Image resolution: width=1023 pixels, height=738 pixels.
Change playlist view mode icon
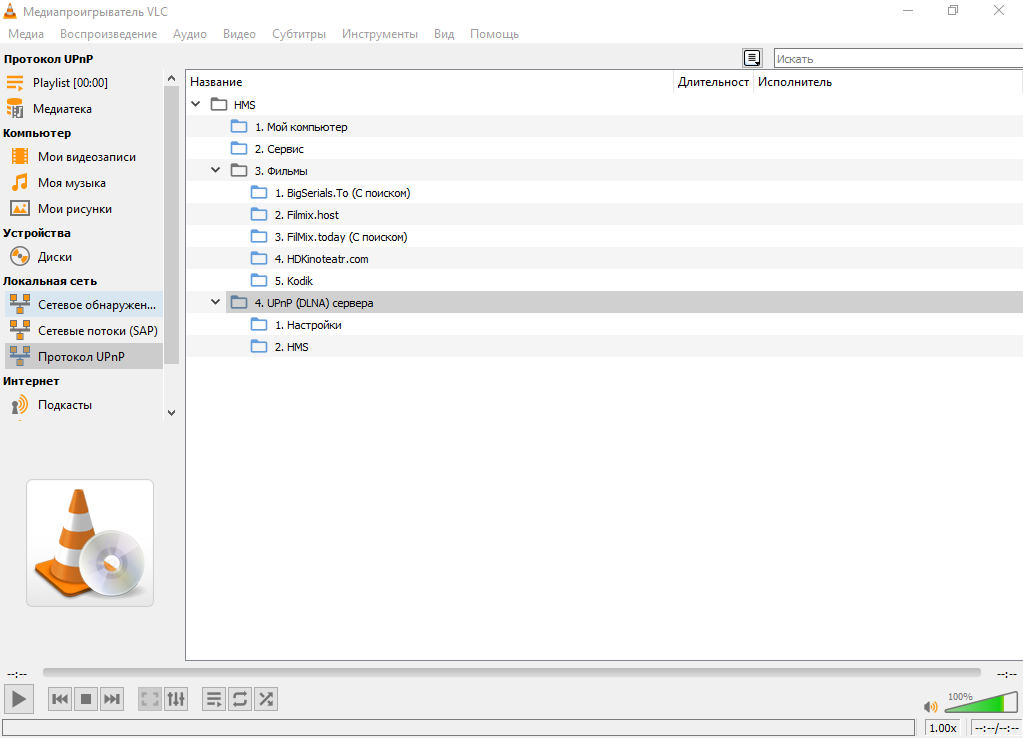point(752,58)
